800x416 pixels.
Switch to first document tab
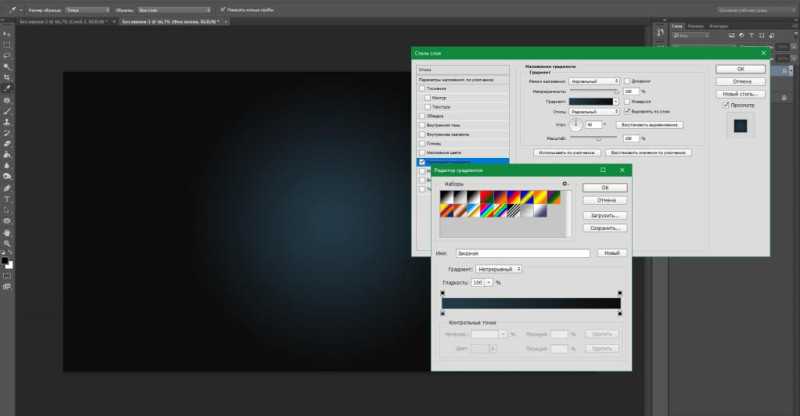click(66, 21)
